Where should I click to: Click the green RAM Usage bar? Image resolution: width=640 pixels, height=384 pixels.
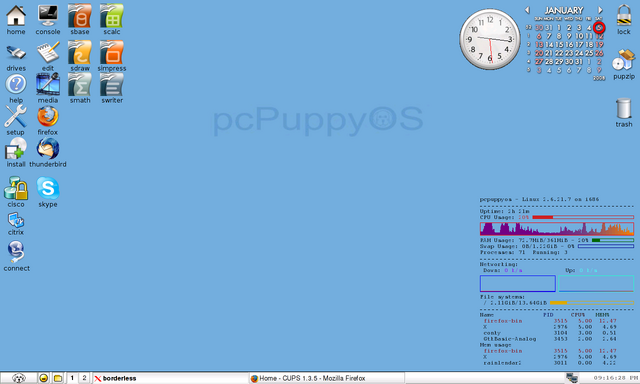(613, 240)
